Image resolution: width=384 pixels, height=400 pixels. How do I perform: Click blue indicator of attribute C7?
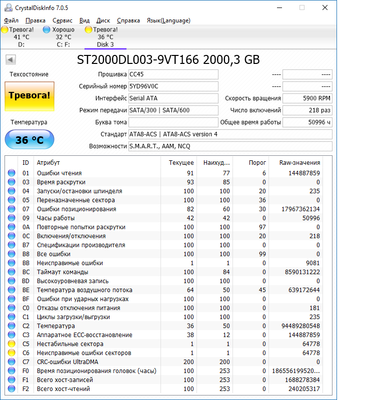11,362
